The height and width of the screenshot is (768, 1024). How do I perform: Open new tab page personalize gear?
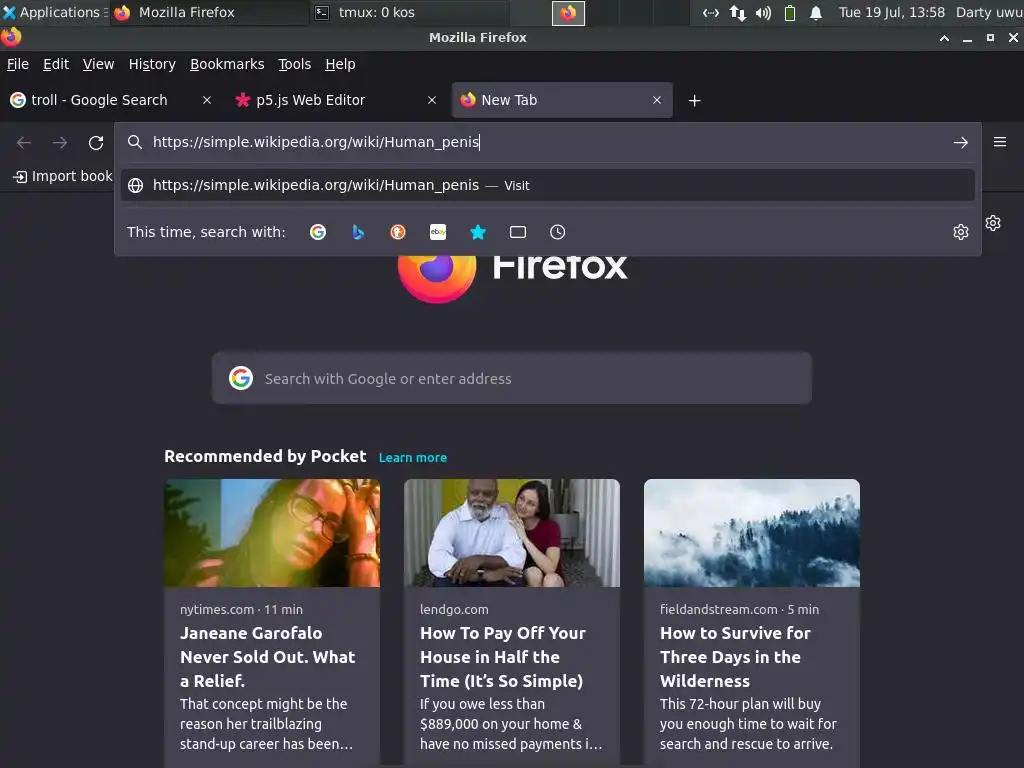993,223
